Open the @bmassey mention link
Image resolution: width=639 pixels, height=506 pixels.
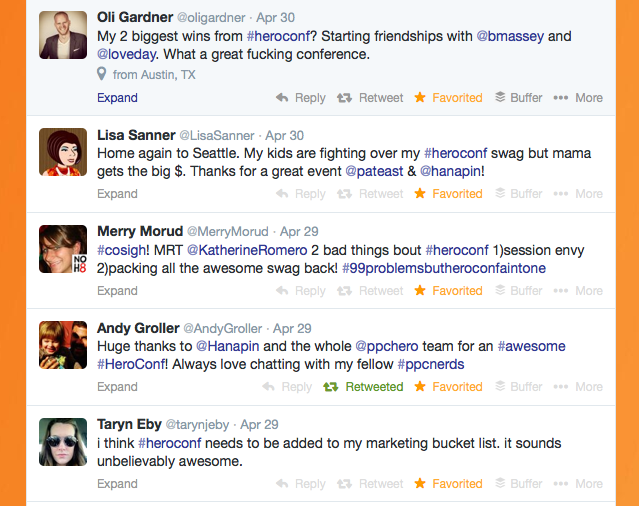(510, 36)
